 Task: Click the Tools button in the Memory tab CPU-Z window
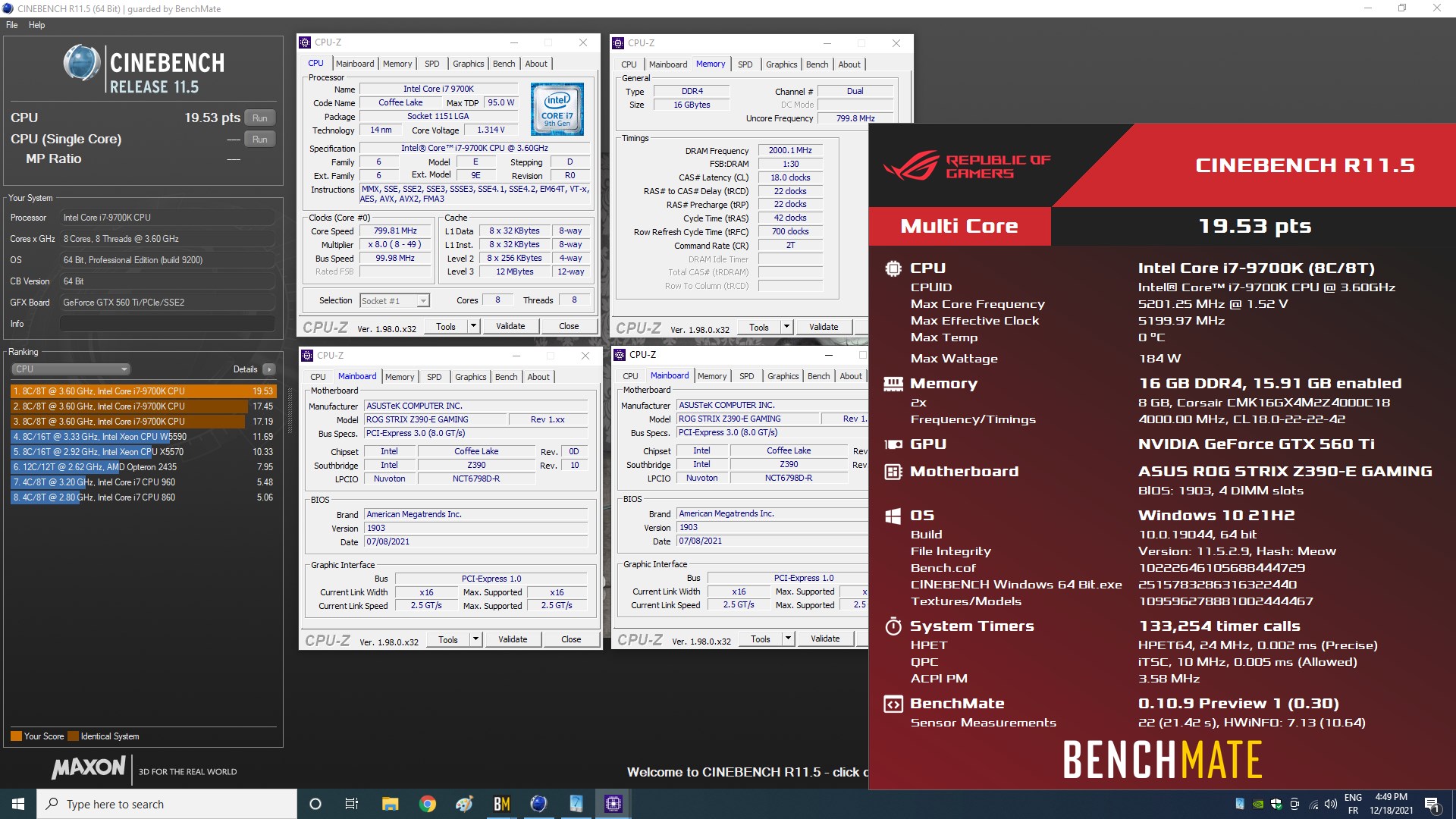click(x=759, y=327)
